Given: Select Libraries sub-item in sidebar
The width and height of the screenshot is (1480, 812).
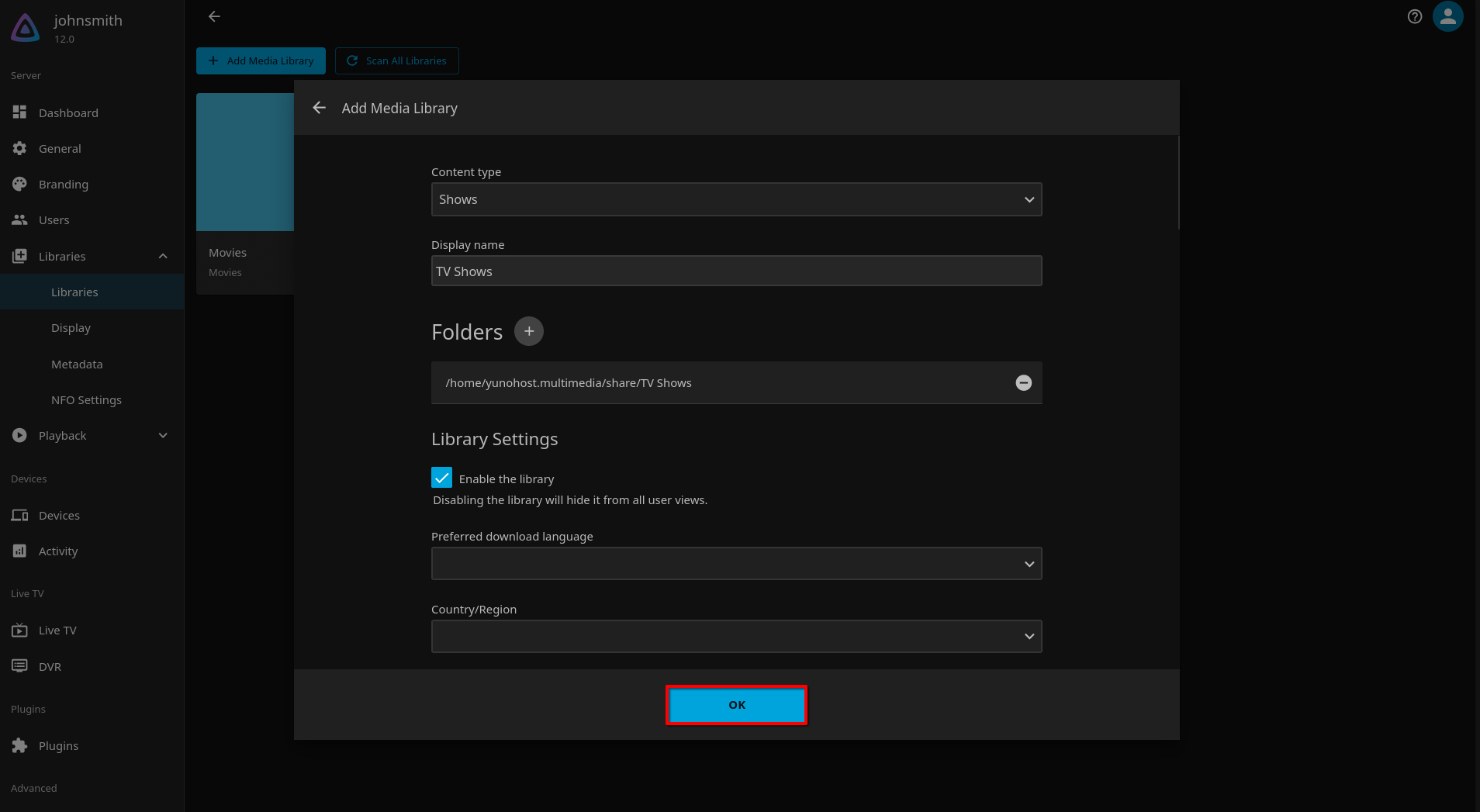Looking at the screenshot, I should tap(92, 292).
